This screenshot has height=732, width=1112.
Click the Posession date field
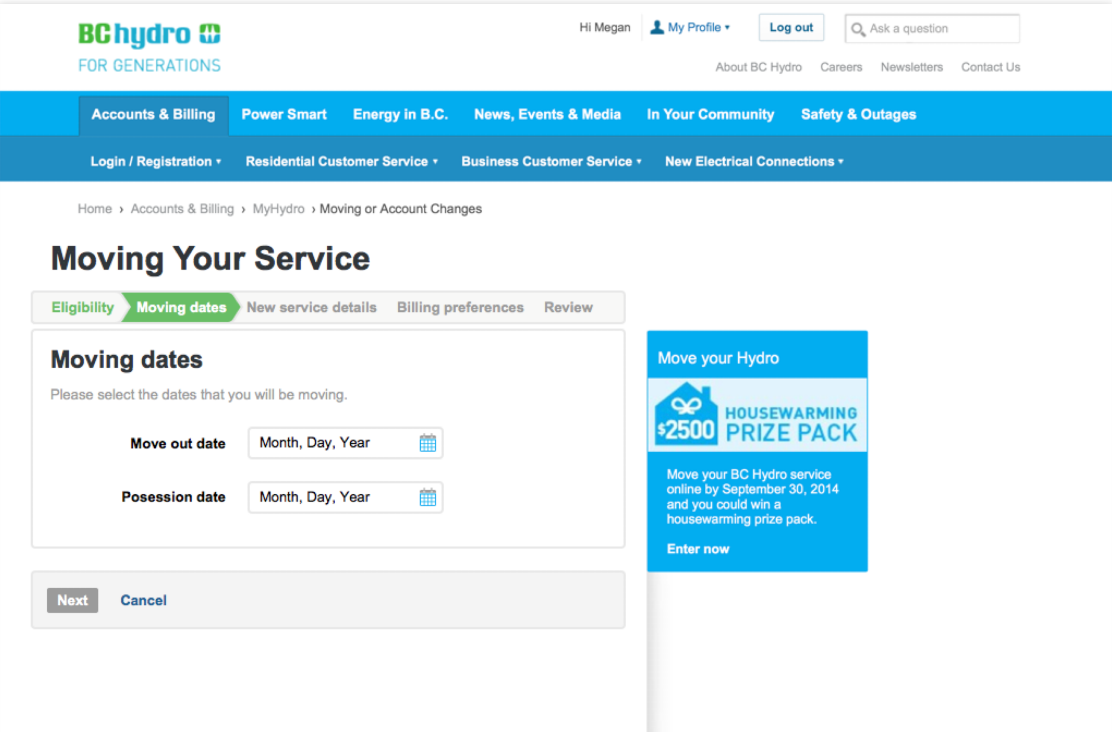(345, 497)
